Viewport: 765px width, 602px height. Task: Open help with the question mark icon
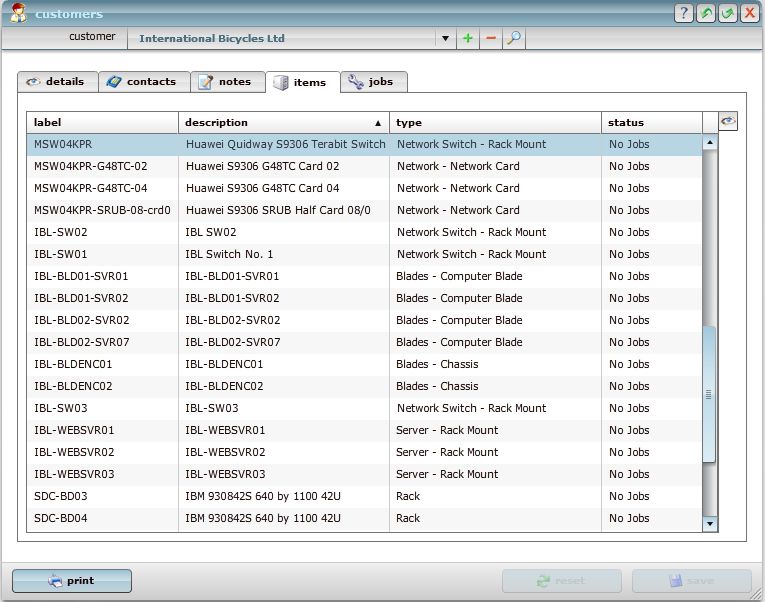point(684,13)
